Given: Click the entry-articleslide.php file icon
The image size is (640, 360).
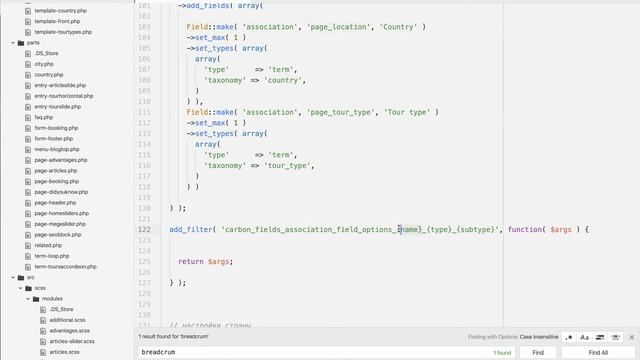Looking at the screenshot, I should pos(28,85).
